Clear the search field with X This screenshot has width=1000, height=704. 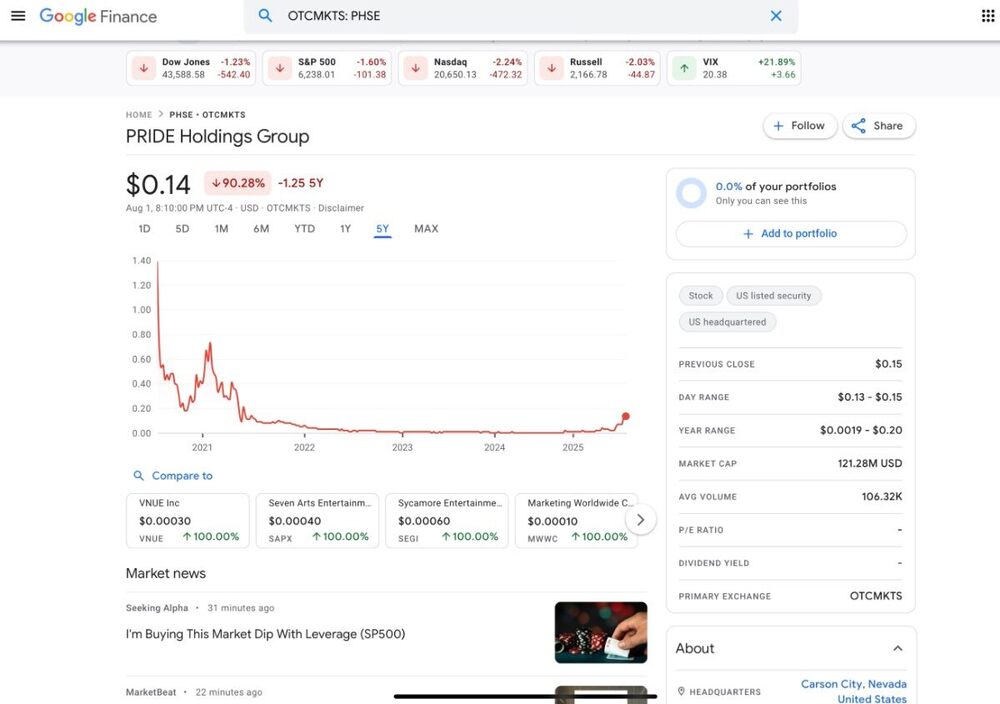[x=776, y=16]
